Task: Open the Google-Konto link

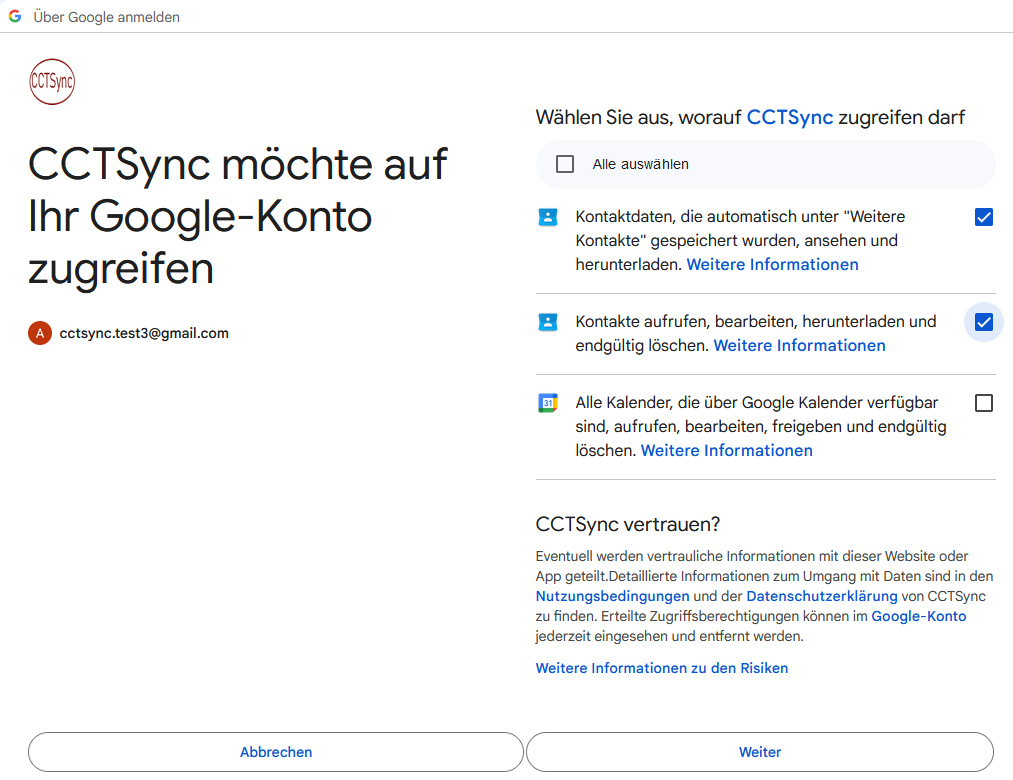Action: (919, 616)
